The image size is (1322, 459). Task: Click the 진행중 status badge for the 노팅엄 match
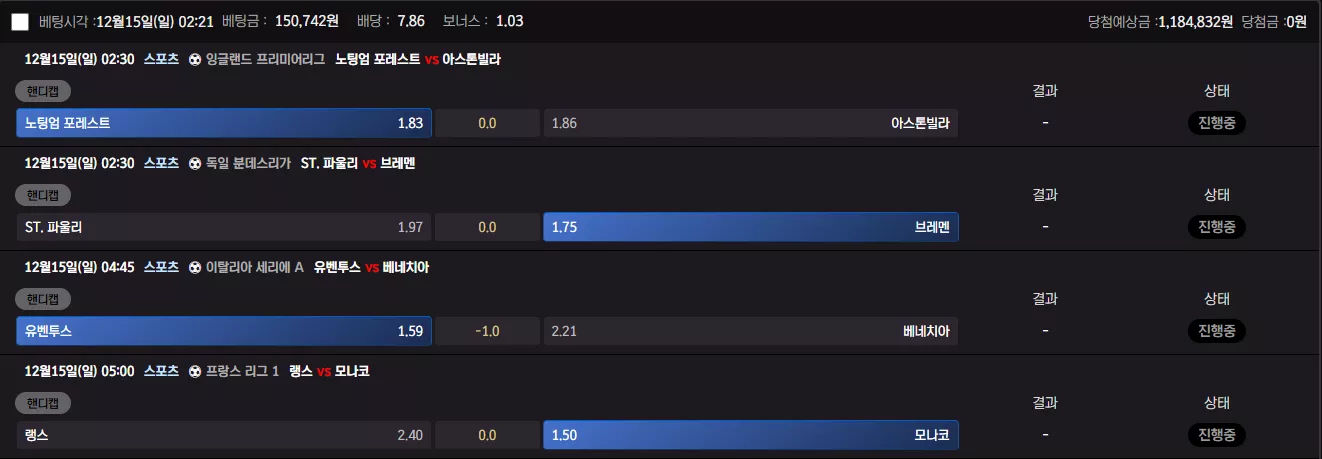coord(1217,123)
